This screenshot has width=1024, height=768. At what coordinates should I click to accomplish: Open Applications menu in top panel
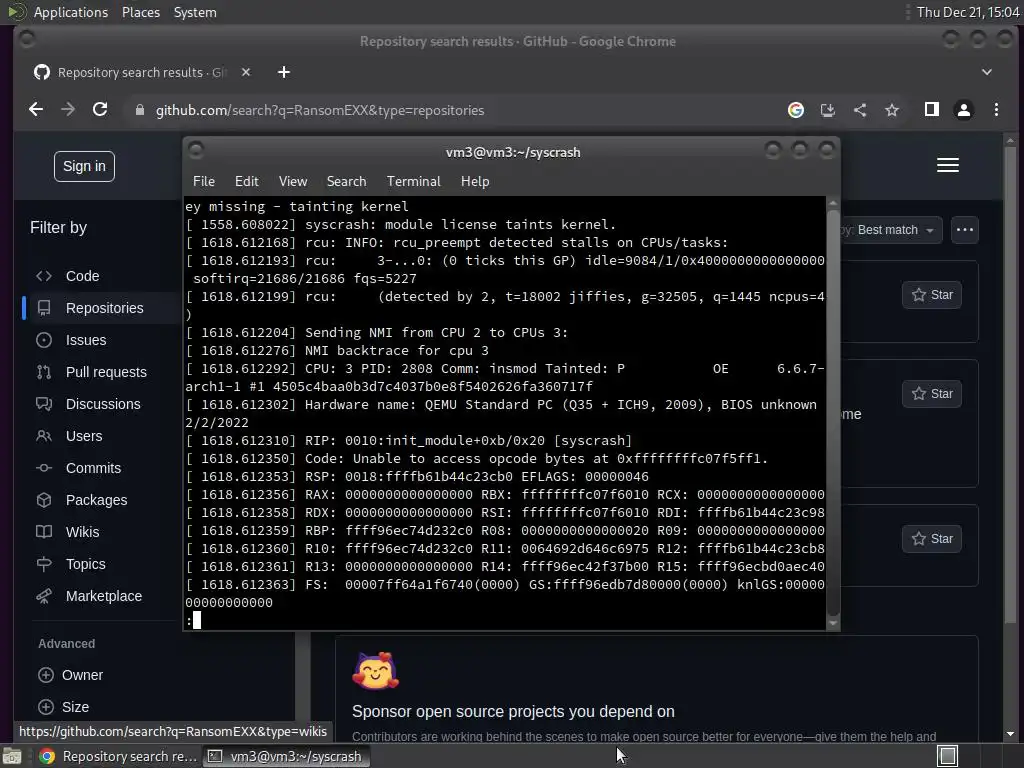pyautogui.click(x=71, y=12)
